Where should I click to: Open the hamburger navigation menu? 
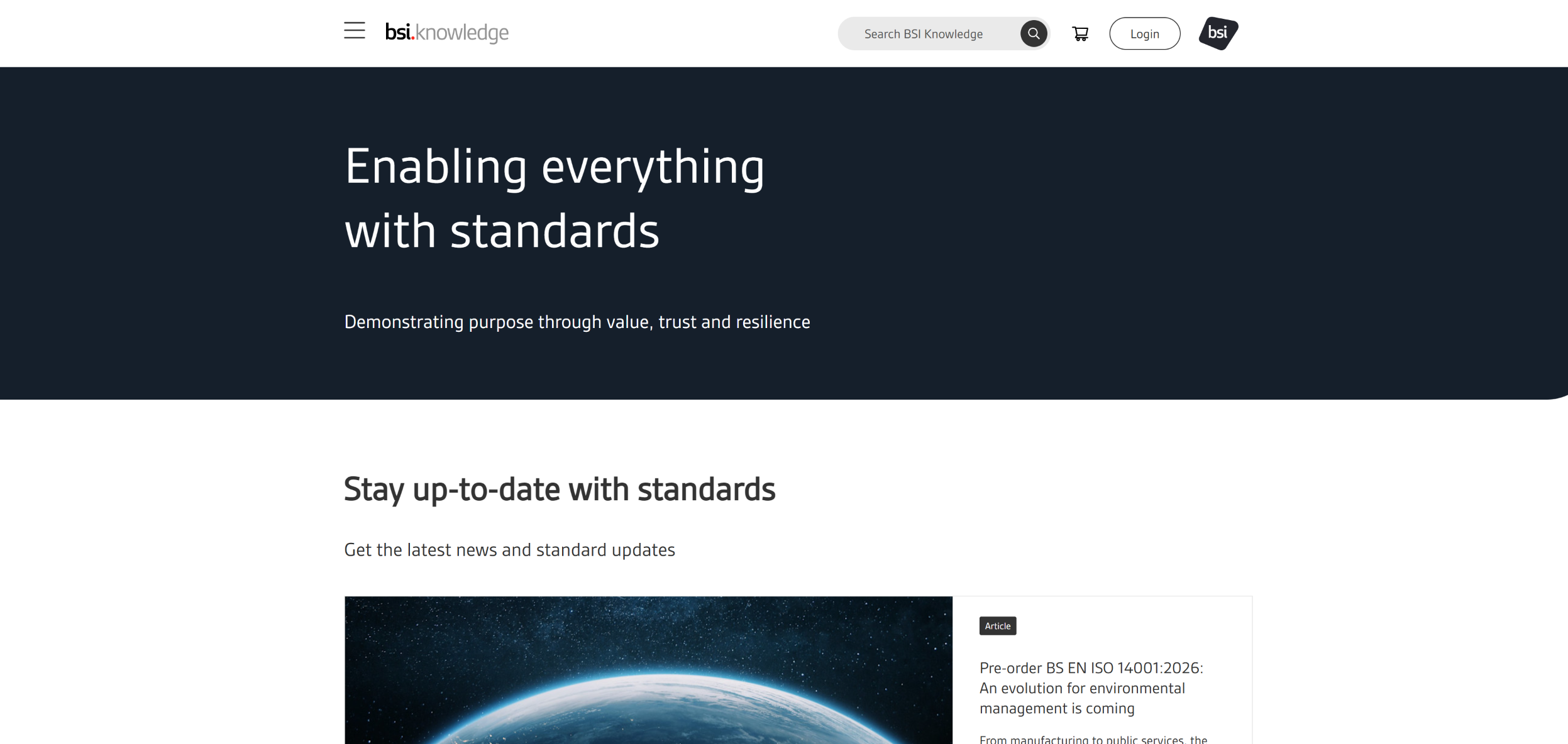[x=355, y=30]
